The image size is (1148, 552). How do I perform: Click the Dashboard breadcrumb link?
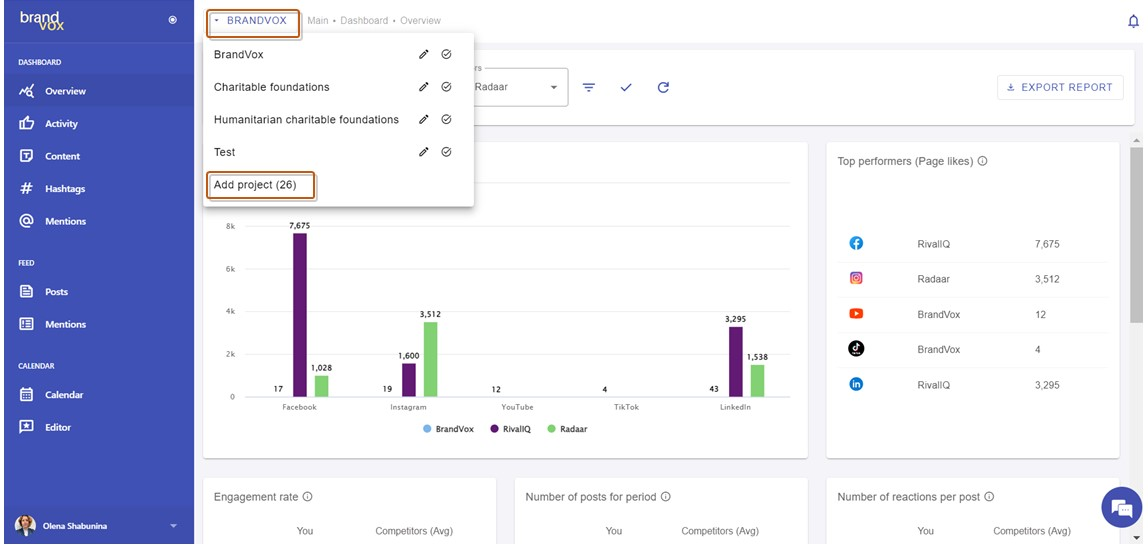(x=364, y=20)
